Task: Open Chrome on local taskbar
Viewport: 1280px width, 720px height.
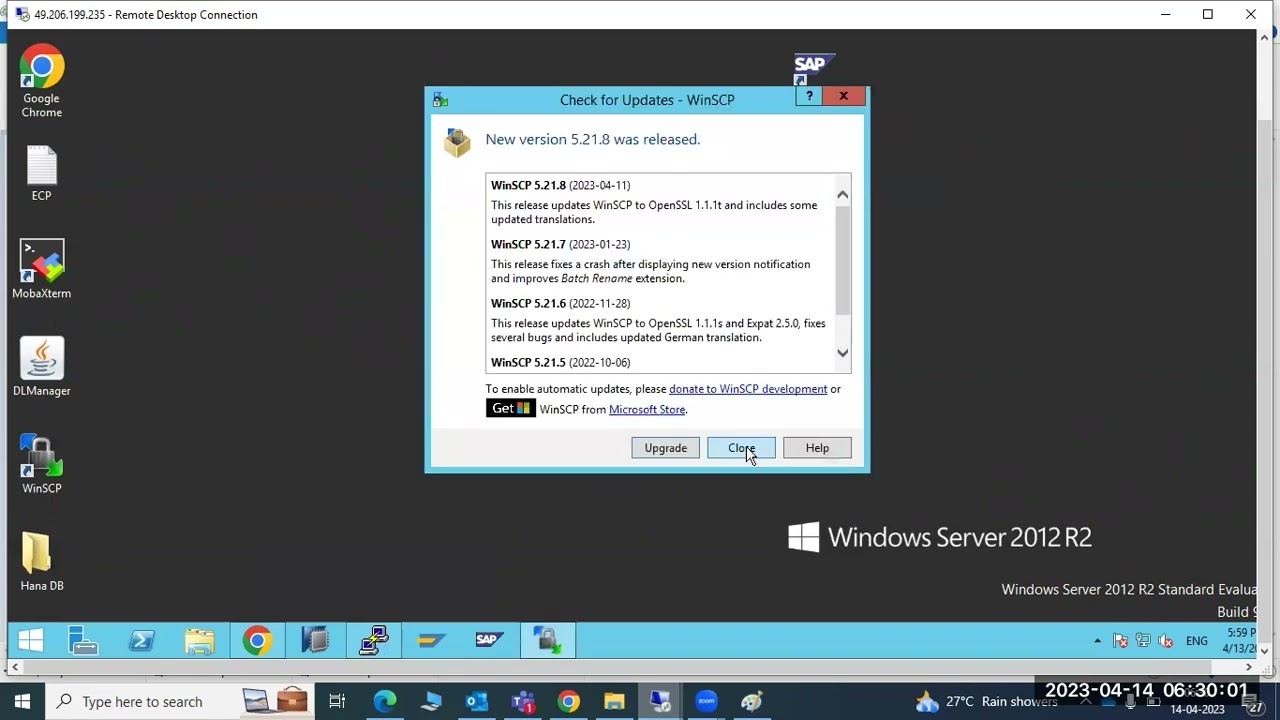Action: coord(568,702)
